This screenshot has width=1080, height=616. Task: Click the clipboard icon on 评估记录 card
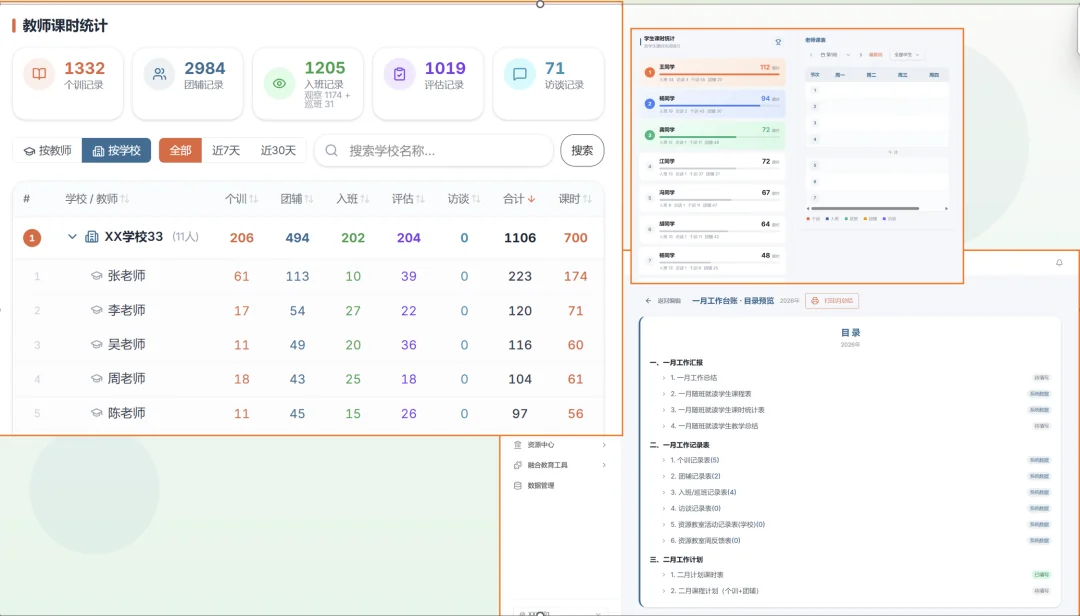pos(399,74)
